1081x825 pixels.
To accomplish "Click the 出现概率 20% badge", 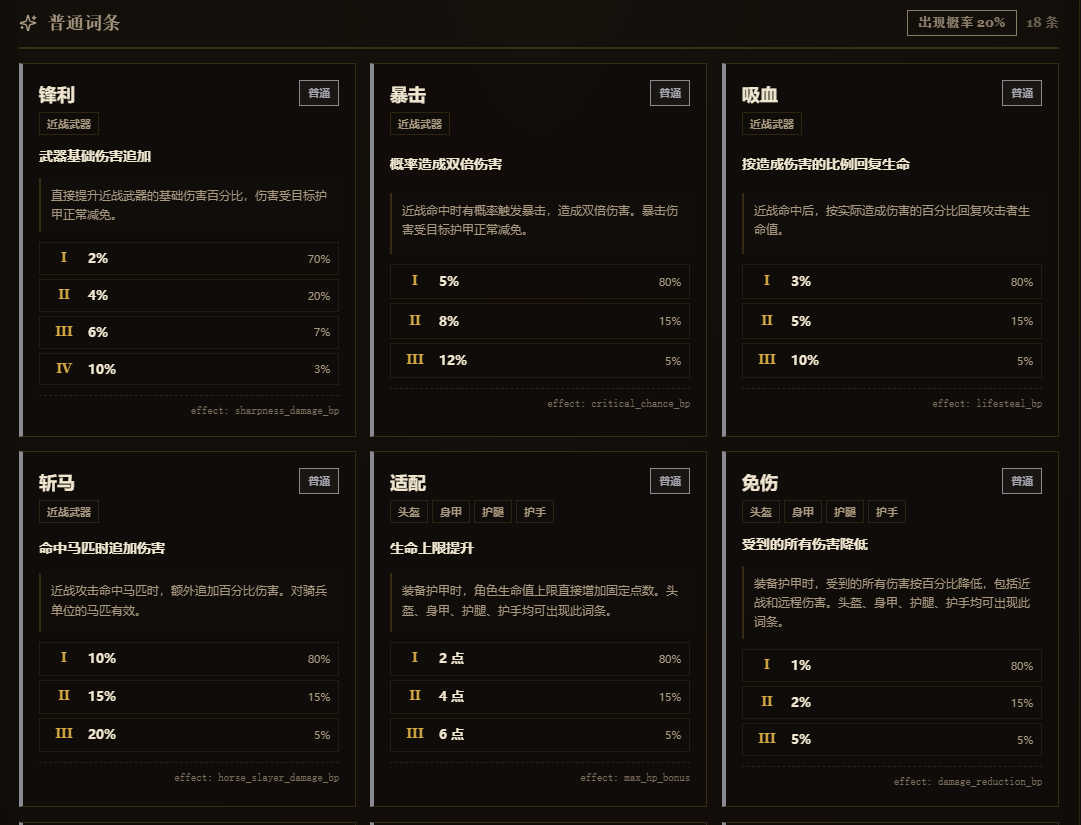I will click(x=961, y=23).
